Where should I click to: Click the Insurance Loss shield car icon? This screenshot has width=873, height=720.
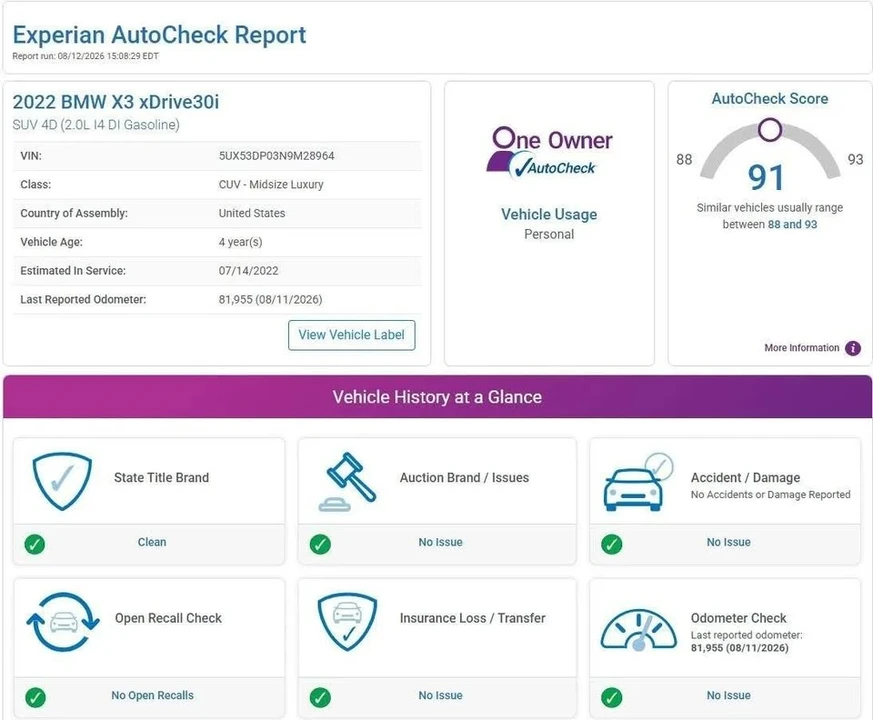click(x=347, y=621)
